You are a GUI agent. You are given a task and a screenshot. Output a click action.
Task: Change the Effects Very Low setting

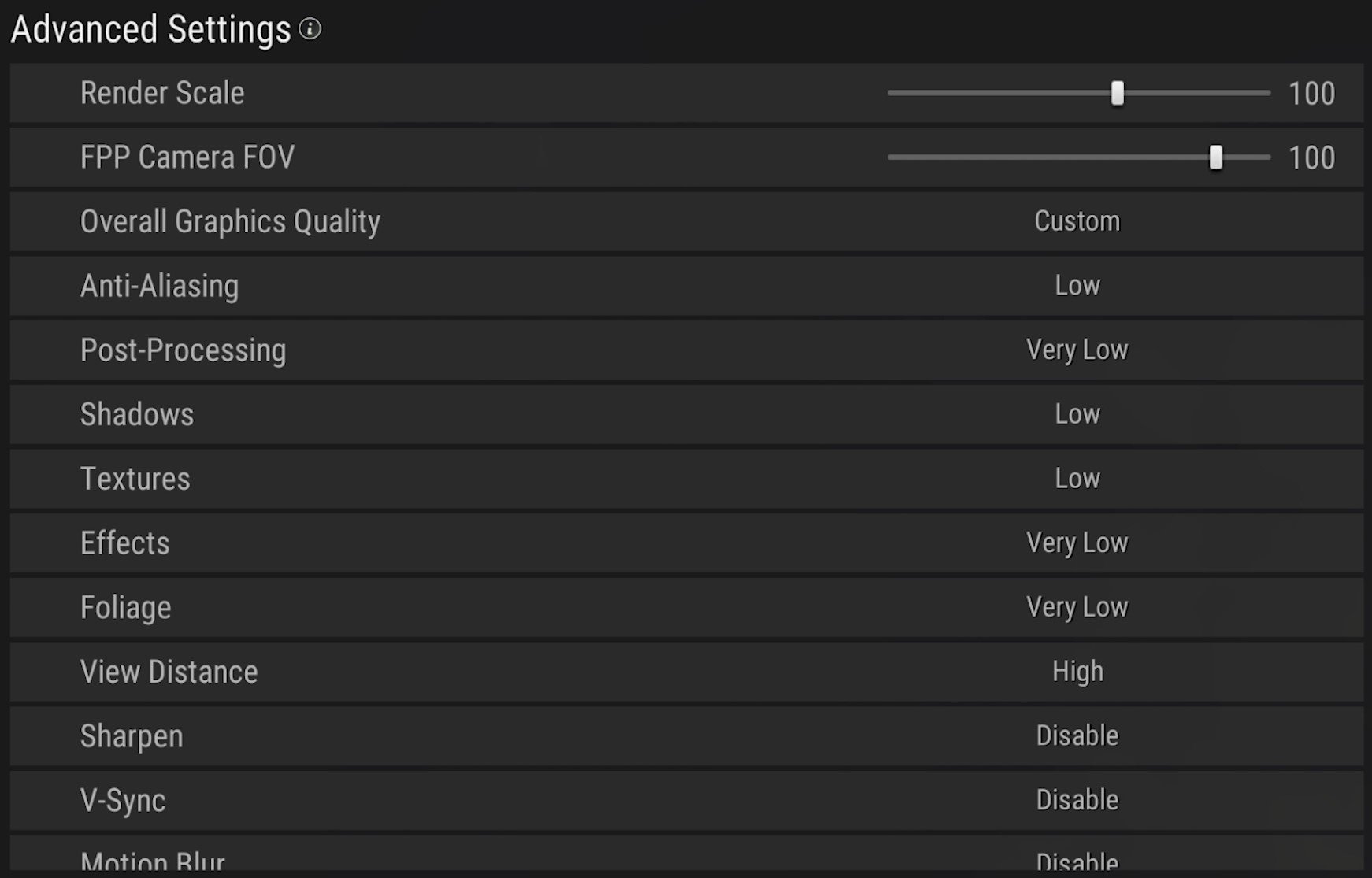coord(1077,543)
